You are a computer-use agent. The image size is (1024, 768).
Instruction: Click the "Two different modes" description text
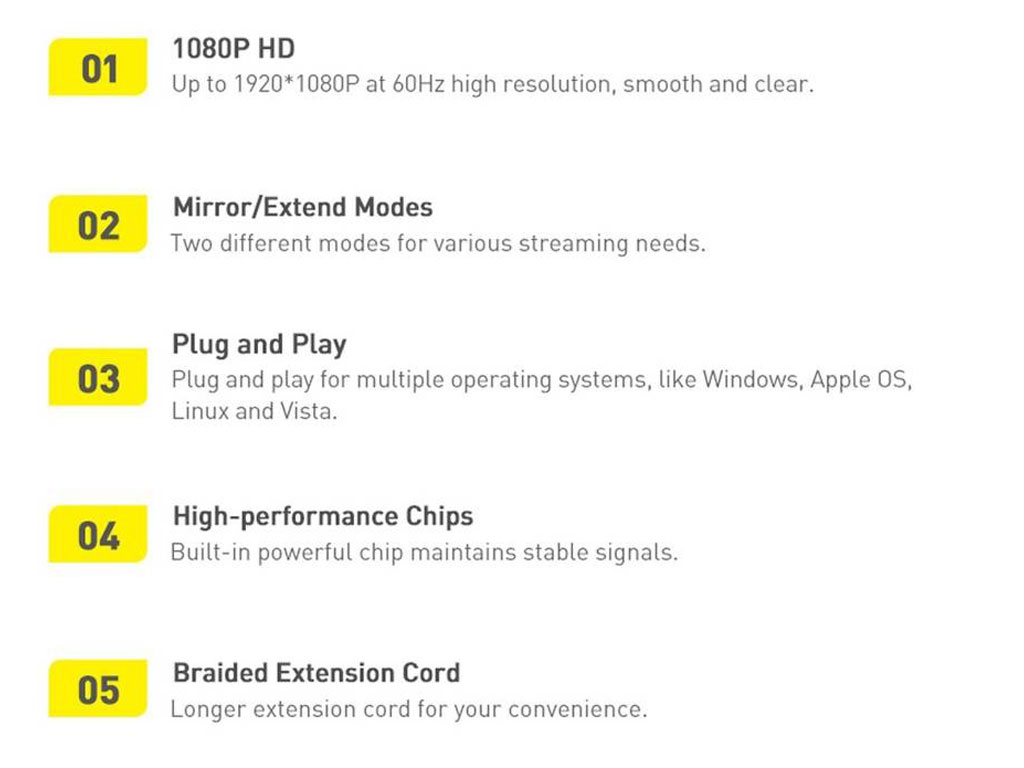(x=437, y=243)
